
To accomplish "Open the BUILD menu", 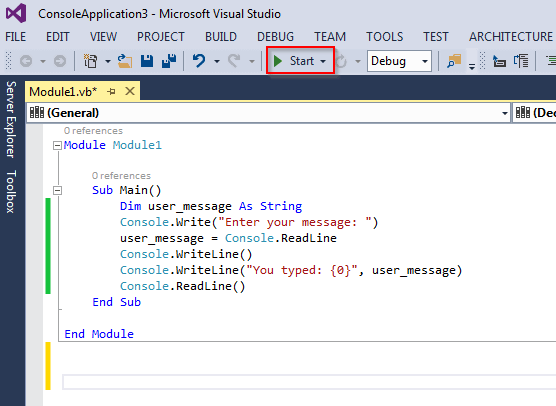I will click(x=221, y=37).
